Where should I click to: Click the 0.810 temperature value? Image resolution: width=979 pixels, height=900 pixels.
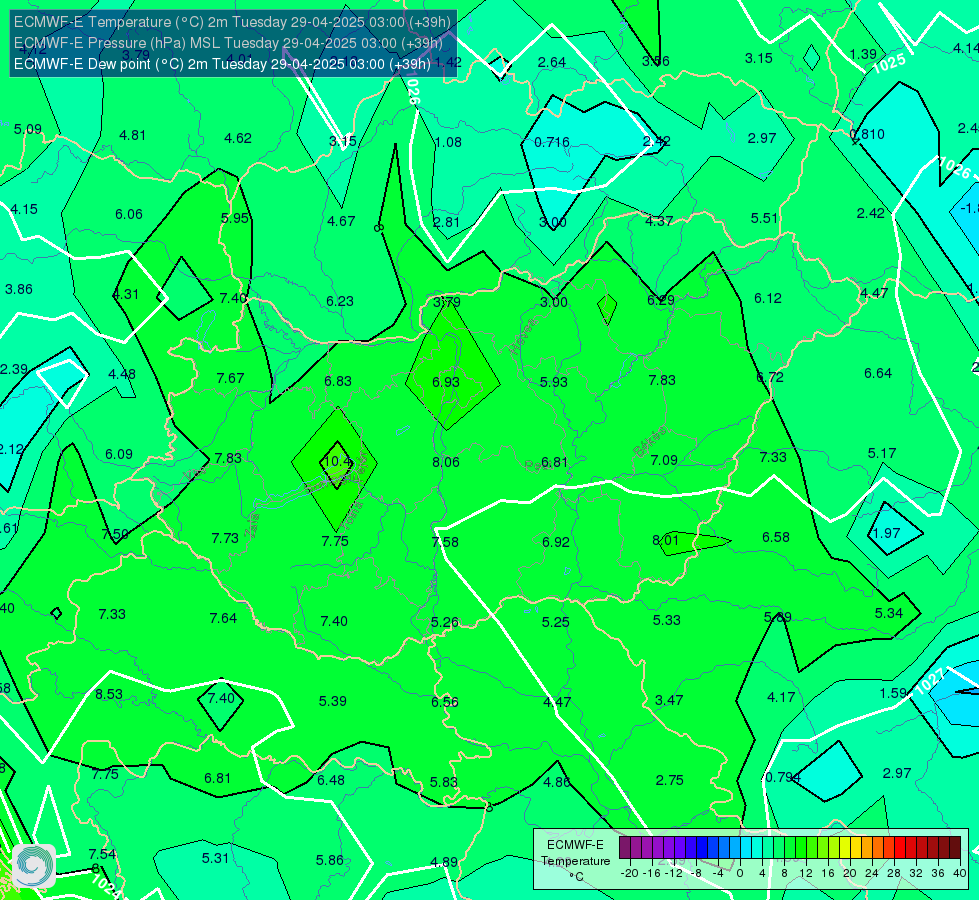[868, 134]
